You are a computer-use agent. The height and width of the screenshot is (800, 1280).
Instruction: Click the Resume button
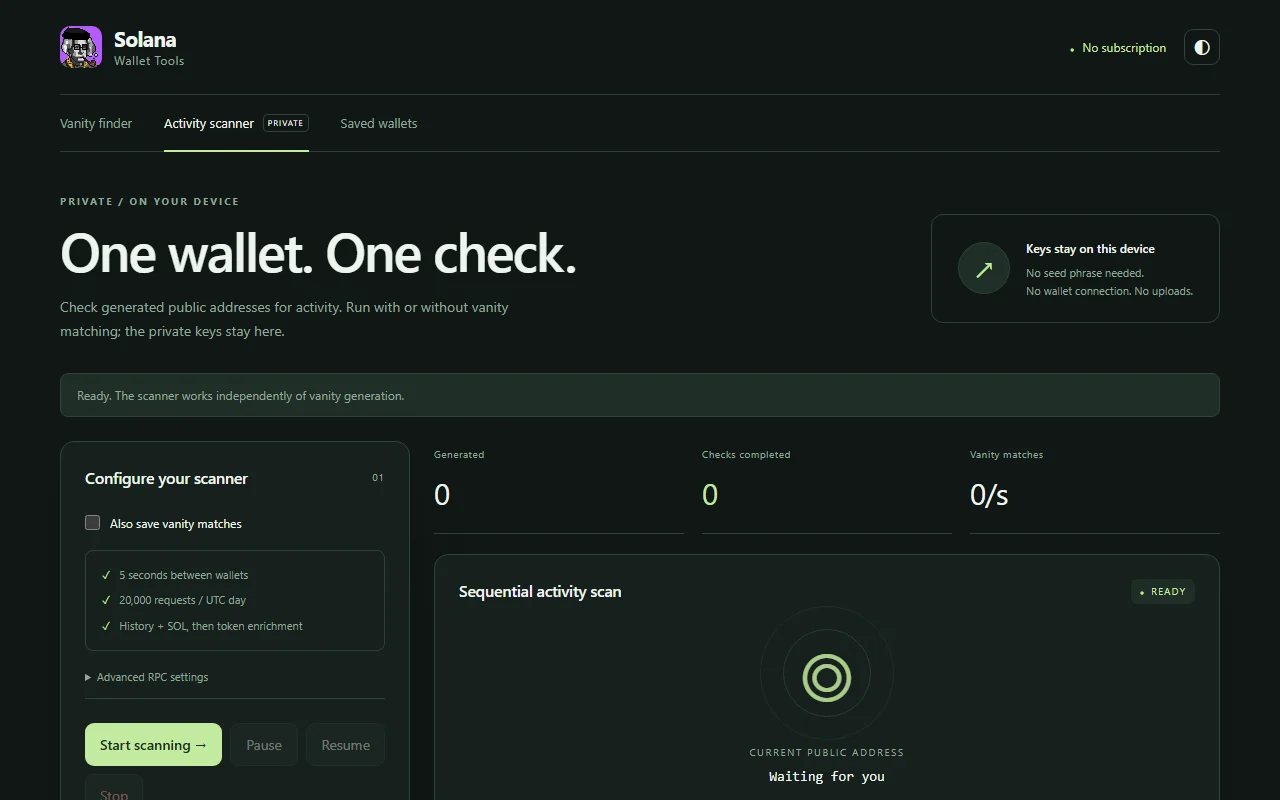coord(346,745)
